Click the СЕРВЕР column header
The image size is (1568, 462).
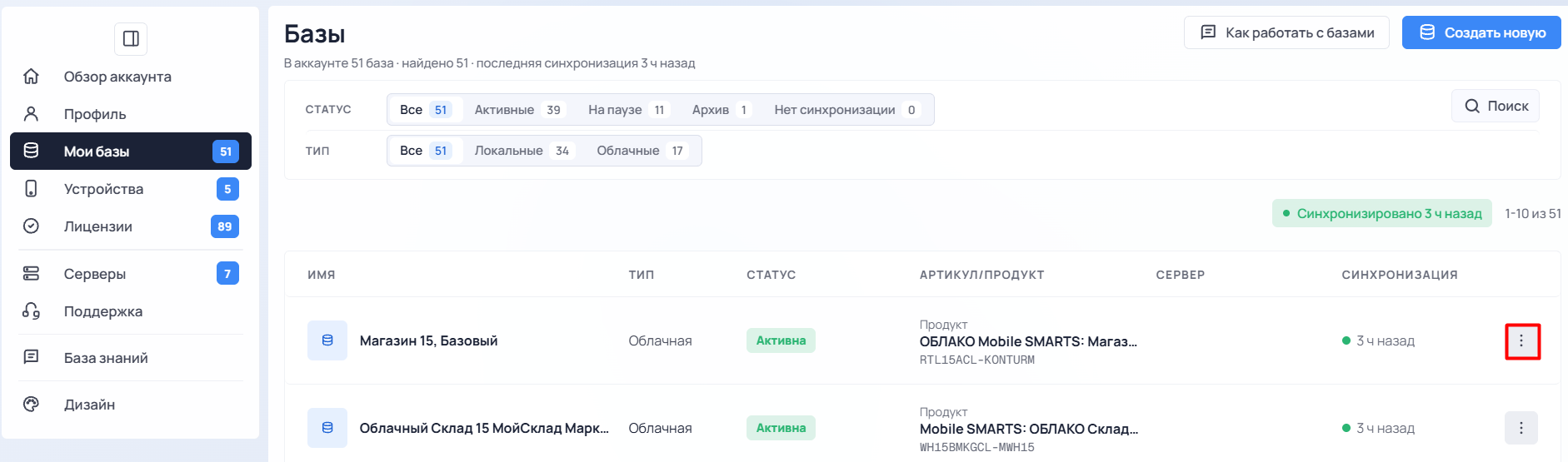[1181, 275]
